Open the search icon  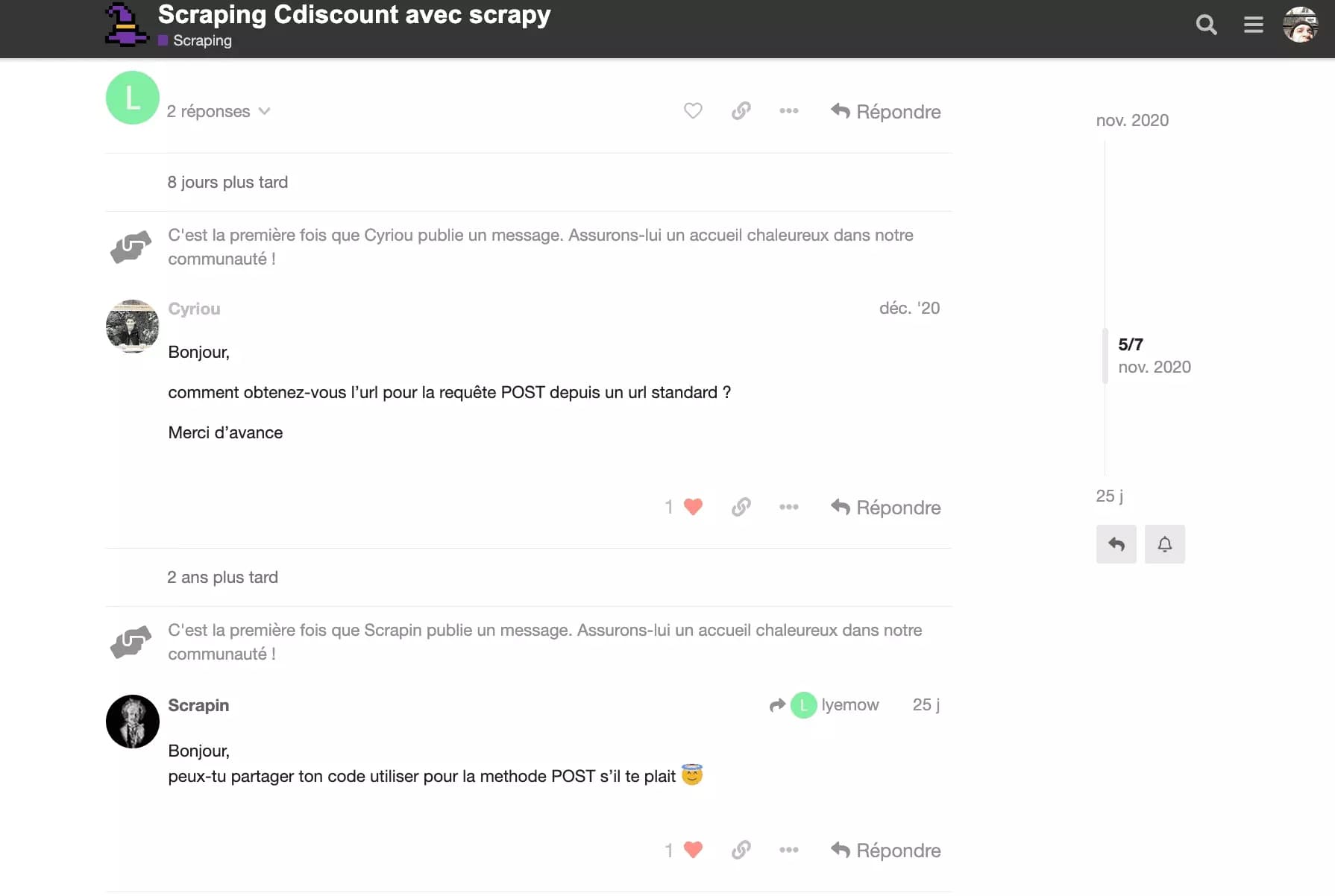click(1205, 25)
